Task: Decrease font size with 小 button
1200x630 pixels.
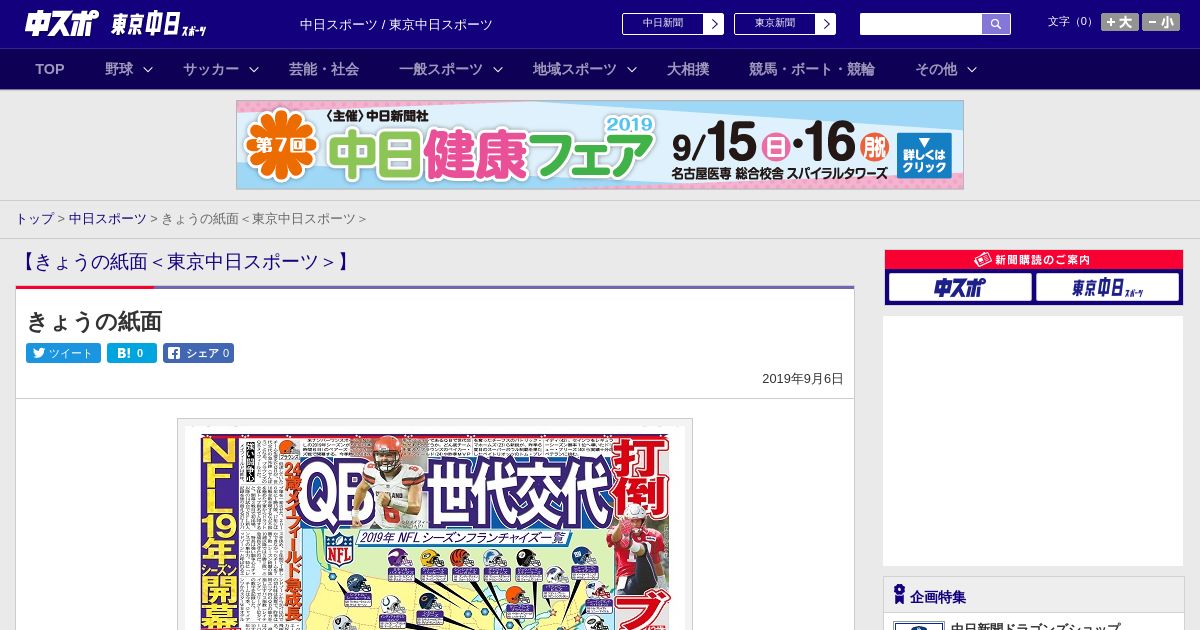Action: pyautogui.click(x=1161, y=22)
